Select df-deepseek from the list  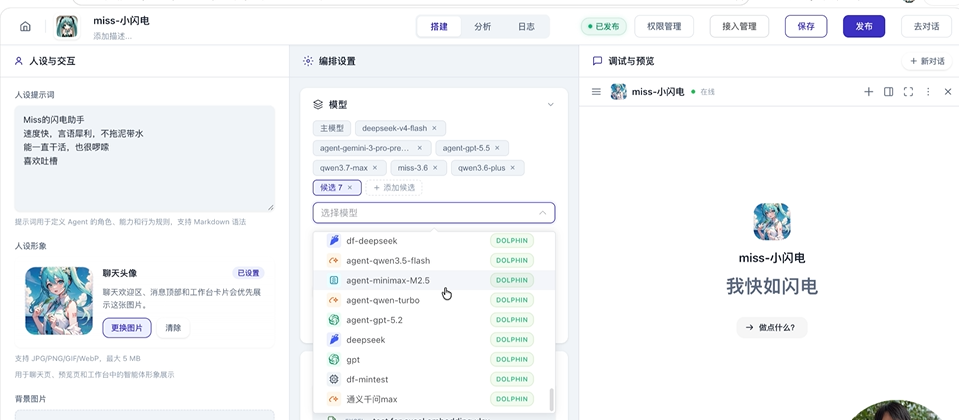pyautogui.click(x=434, y=241)
